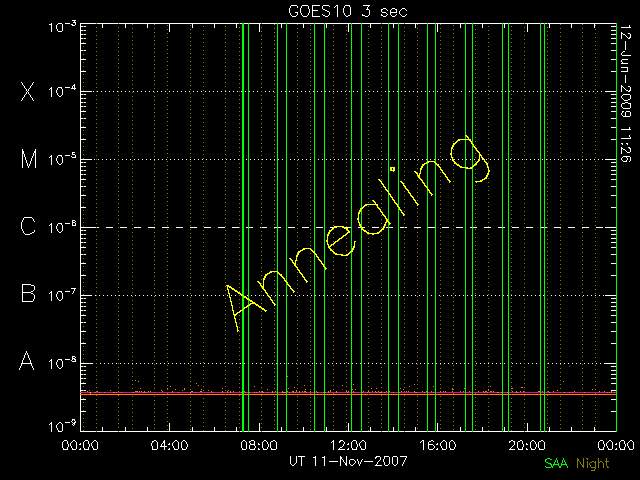The height and width of the screenshot is (480, 640).
Task: Click the 10⁻⁷ y-axis tick label
Action: [62, 295]
